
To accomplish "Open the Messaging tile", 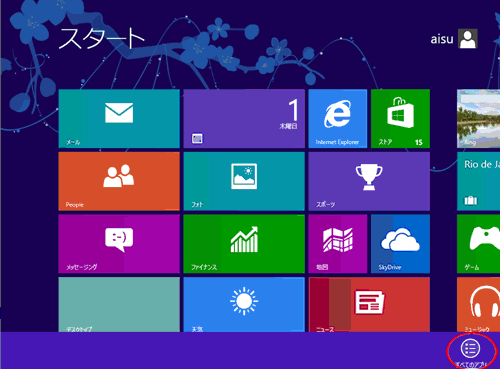I will point(119,244).
